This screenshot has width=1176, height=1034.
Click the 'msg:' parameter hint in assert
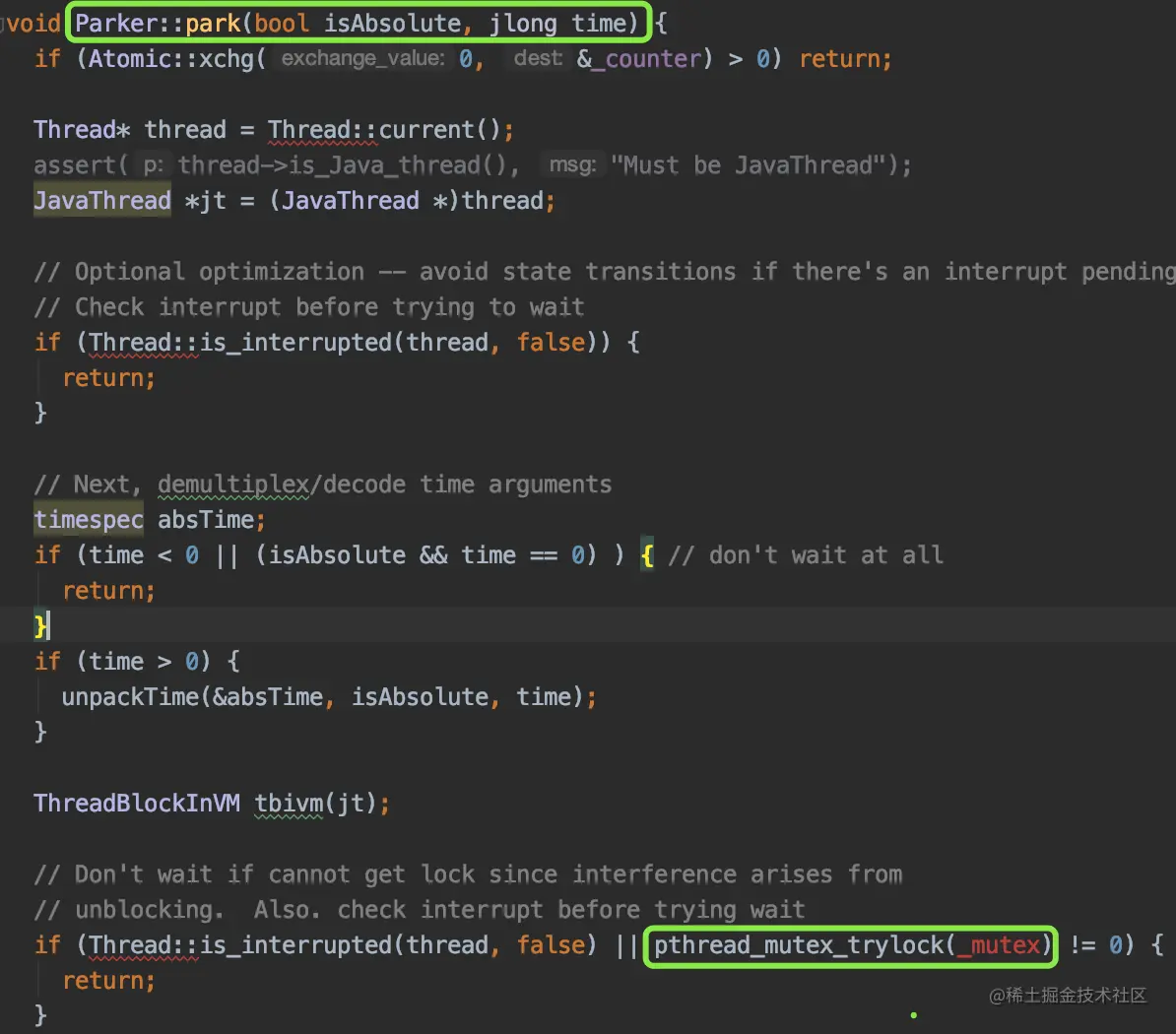tap(573, 165)
